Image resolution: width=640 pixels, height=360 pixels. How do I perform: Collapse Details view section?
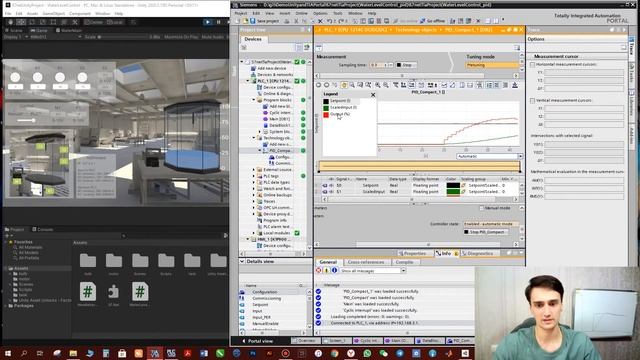[x=242, y=261]
